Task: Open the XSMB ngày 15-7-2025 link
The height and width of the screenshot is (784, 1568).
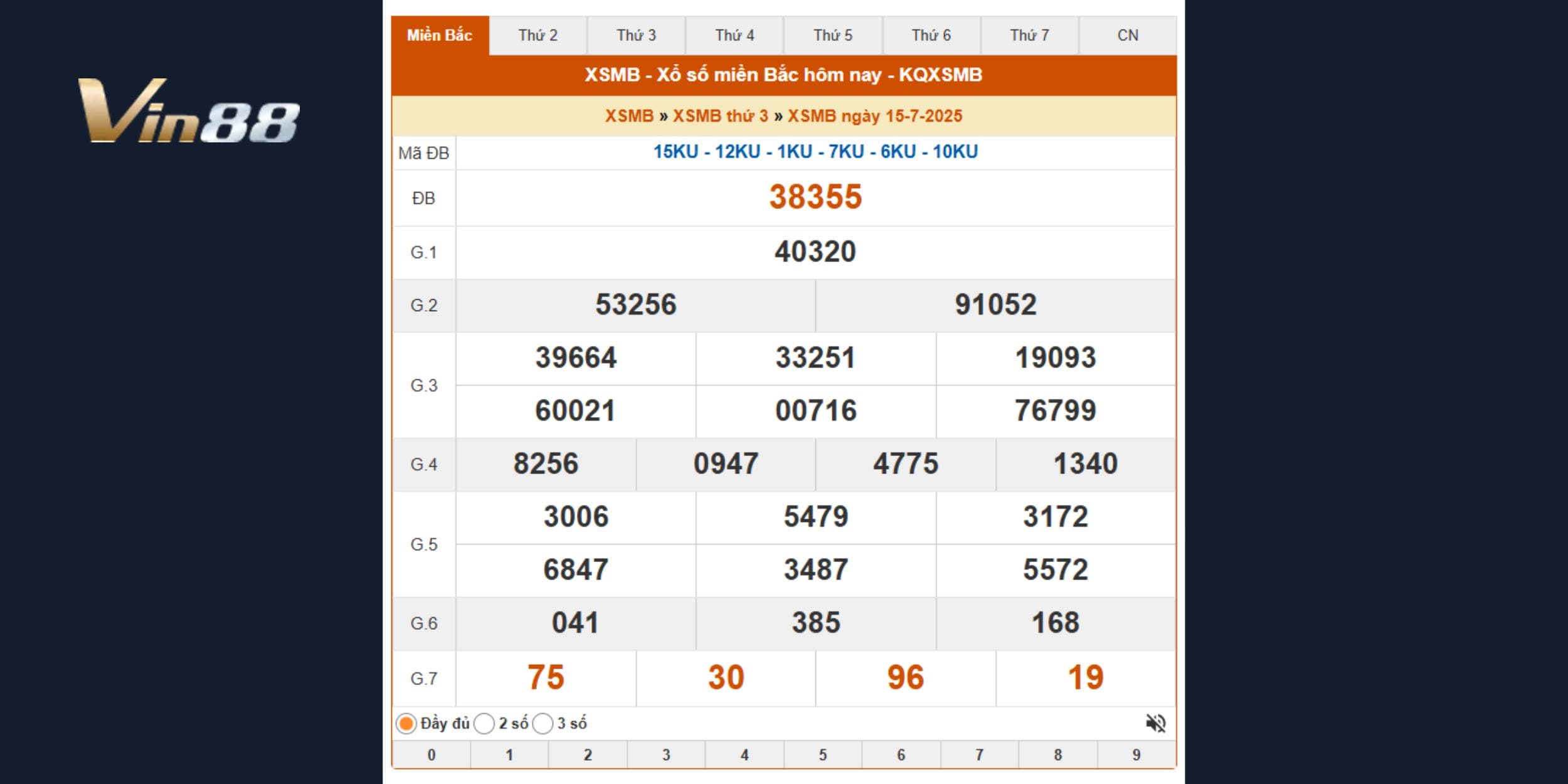Action: 875,116
